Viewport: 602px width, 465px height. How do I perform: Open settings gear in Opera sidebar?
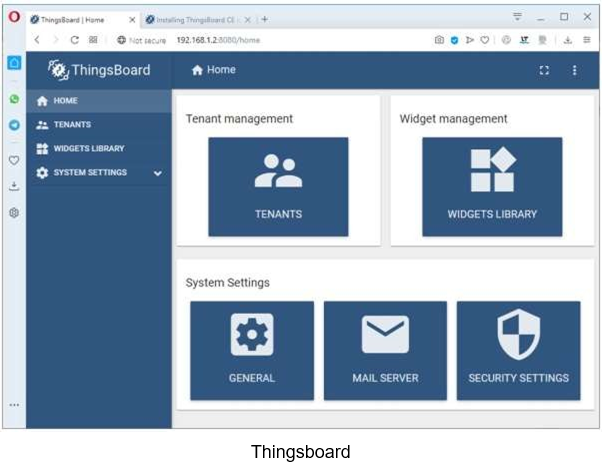14,212
